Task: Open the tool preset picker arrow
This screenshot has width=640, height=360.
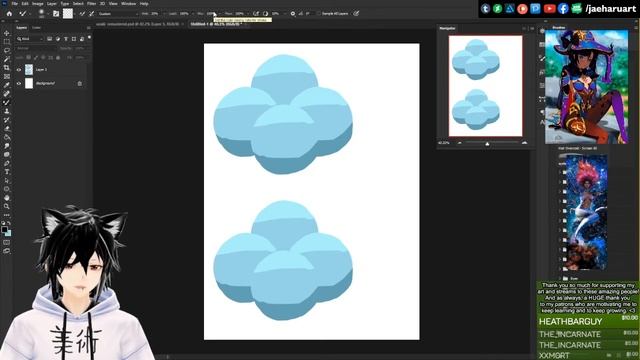Action: coord(30,13)
